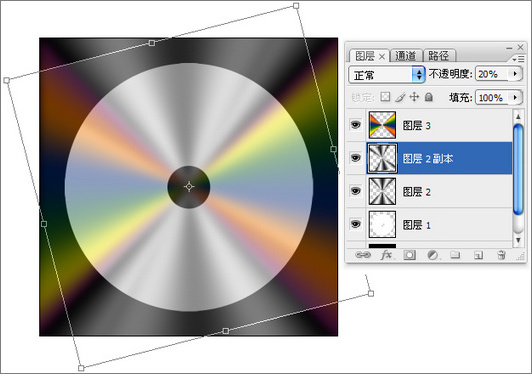Expand the fill 100% slider arrow
532x374 pixels.
[x=515, y=97]
